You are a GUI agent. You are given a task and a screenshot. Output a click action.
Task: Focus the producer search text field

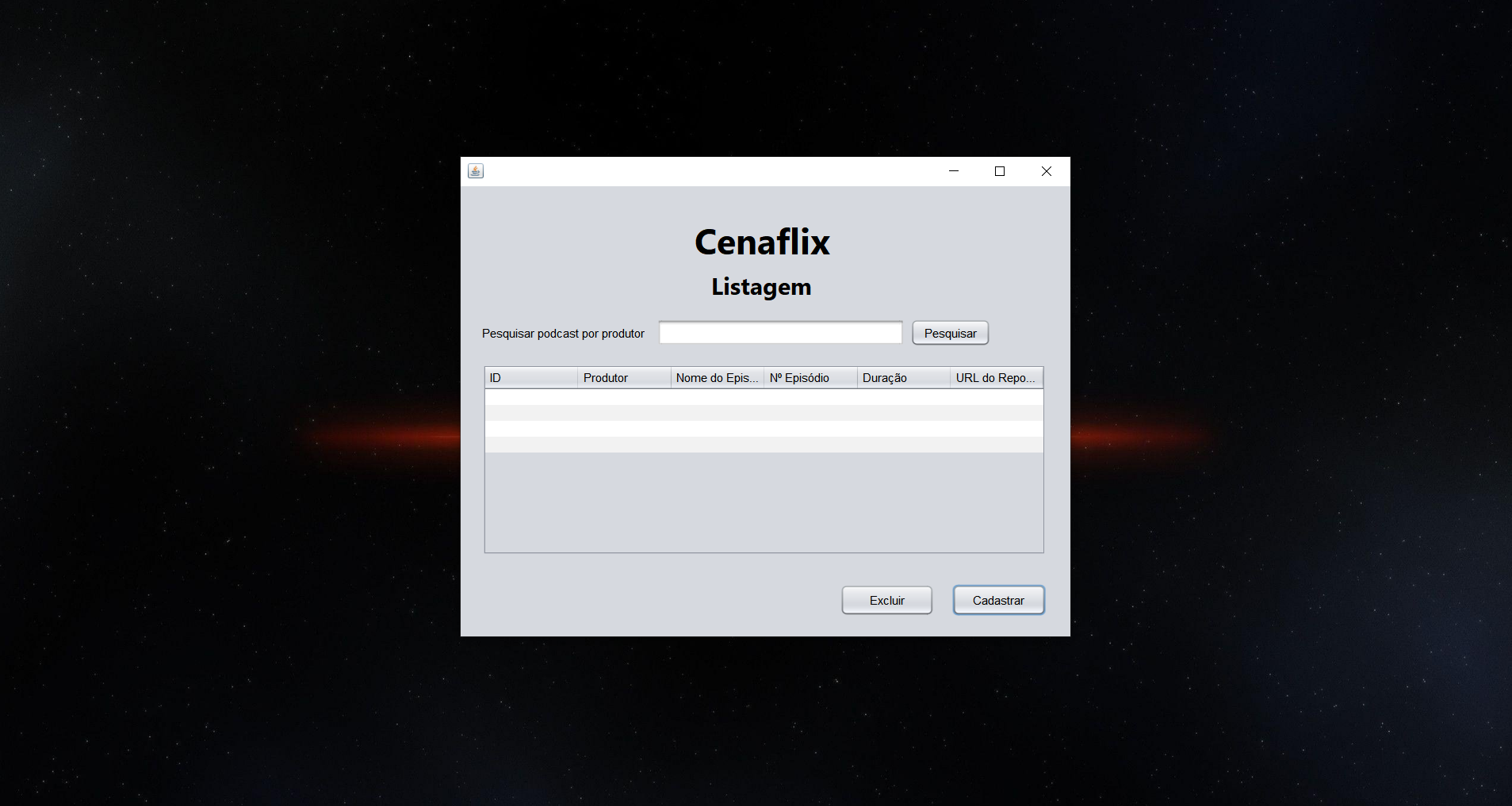(780, 333)
